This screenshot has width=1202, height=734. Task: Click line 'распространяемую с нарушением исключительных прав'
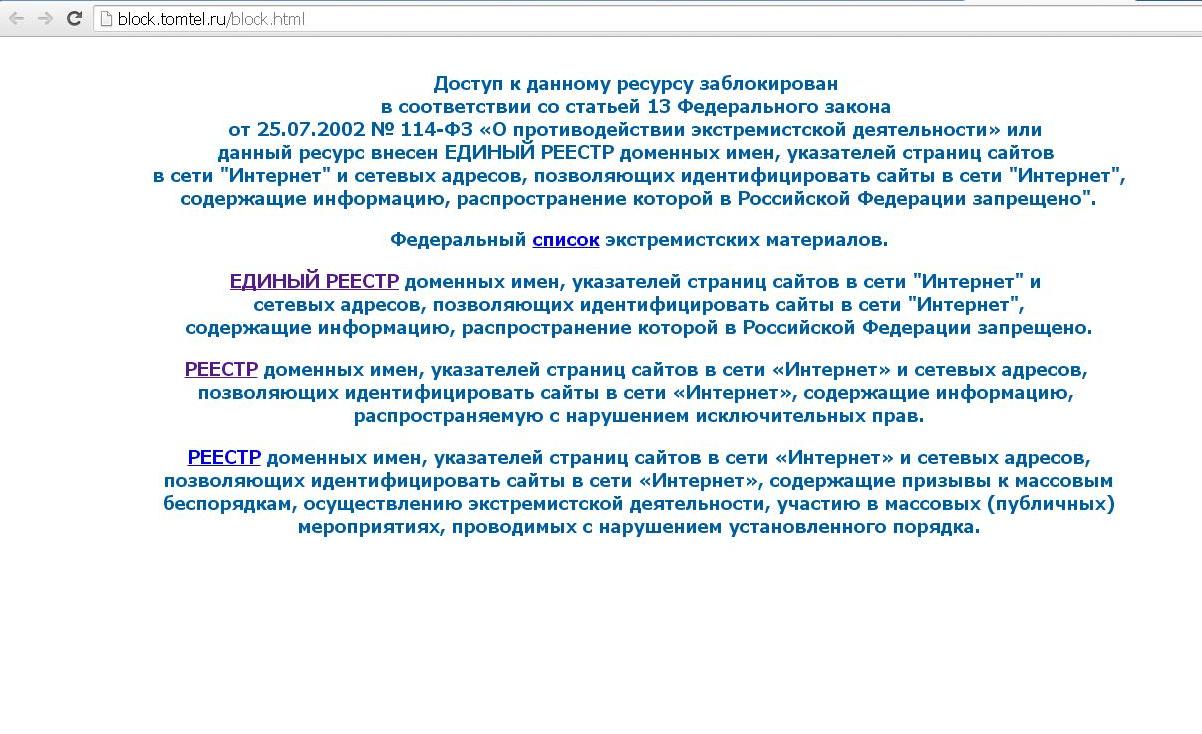point(638,416)
